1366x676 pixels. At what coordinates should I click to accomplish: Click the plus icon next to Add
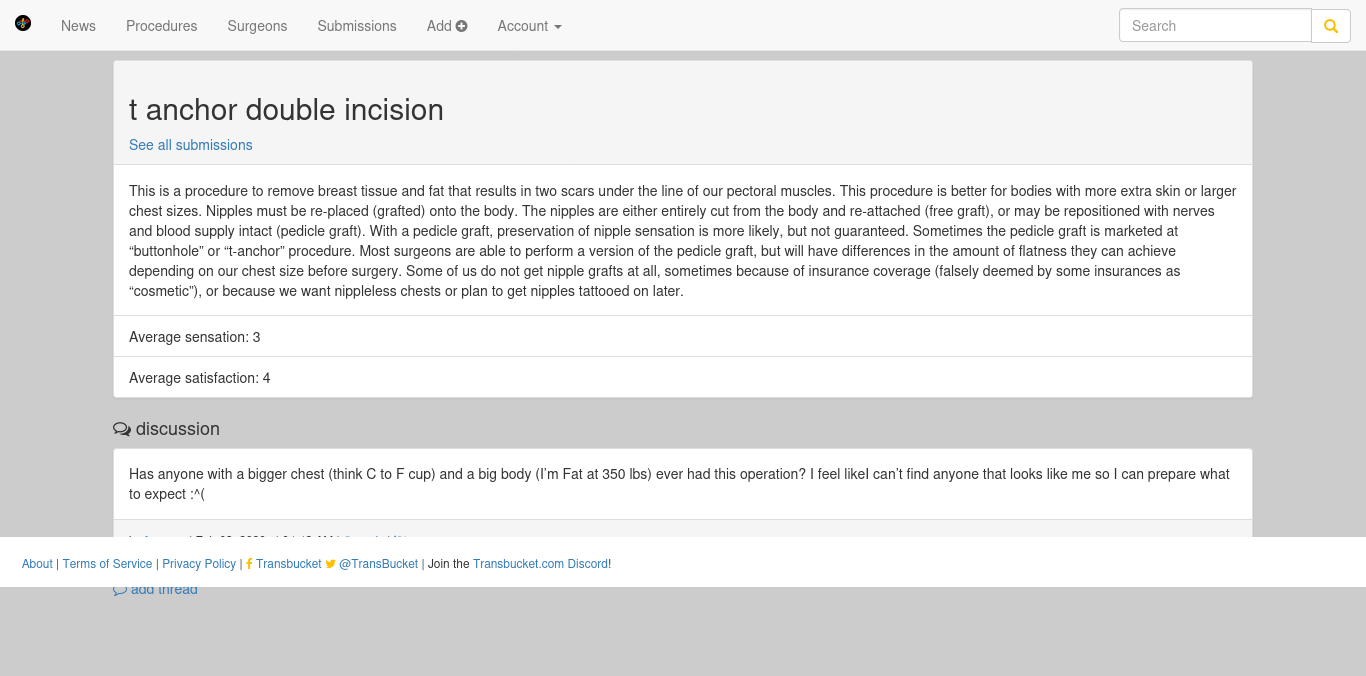pyautogui.click(x=462, y=26)
